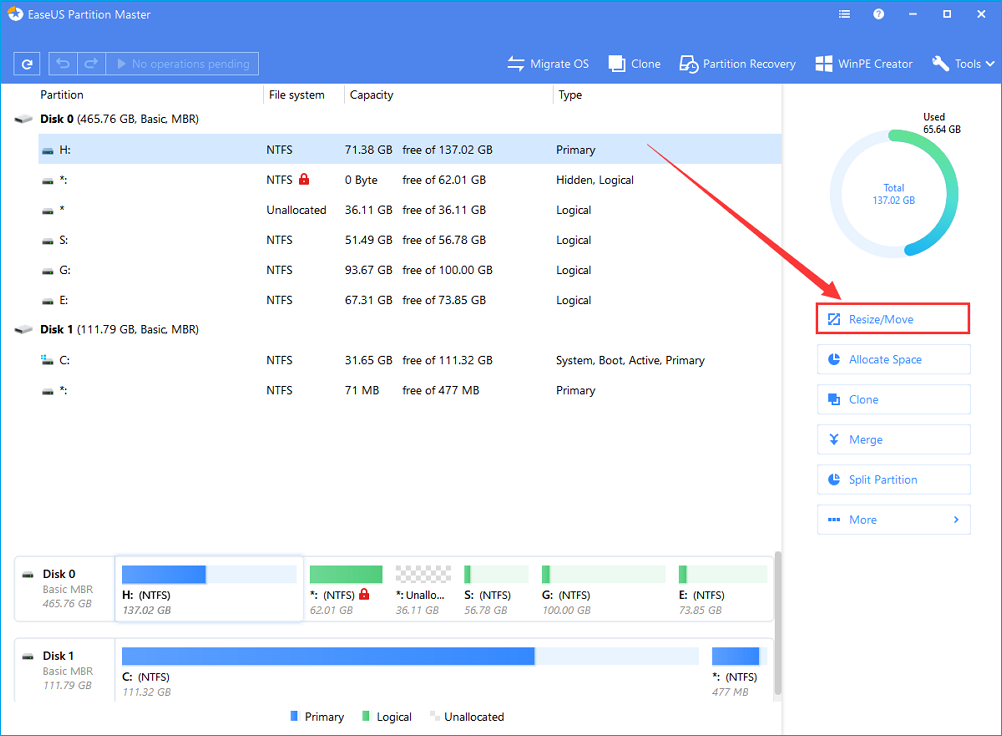The width and height of the screenshot is (1002, 736).
Task: Launch Partition Recovery
Action: coord(737,64)
